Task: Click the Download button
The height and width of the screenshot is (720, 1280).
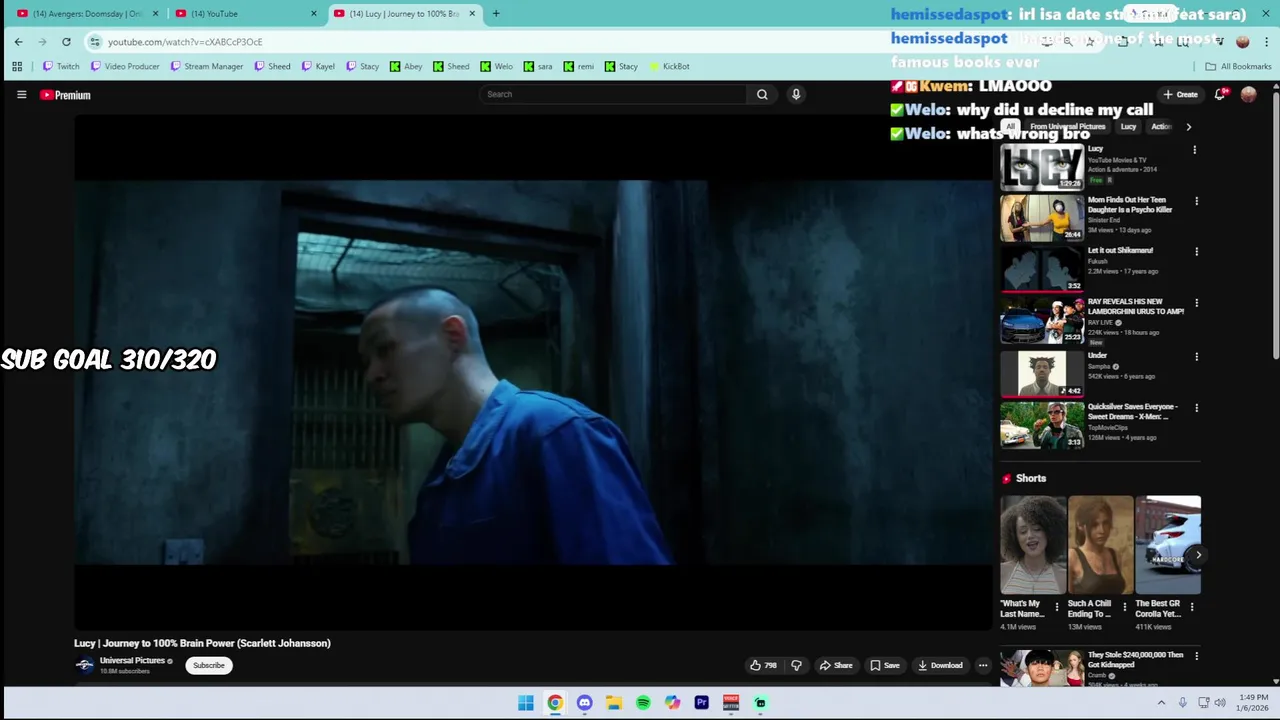Action: (940, 665)
